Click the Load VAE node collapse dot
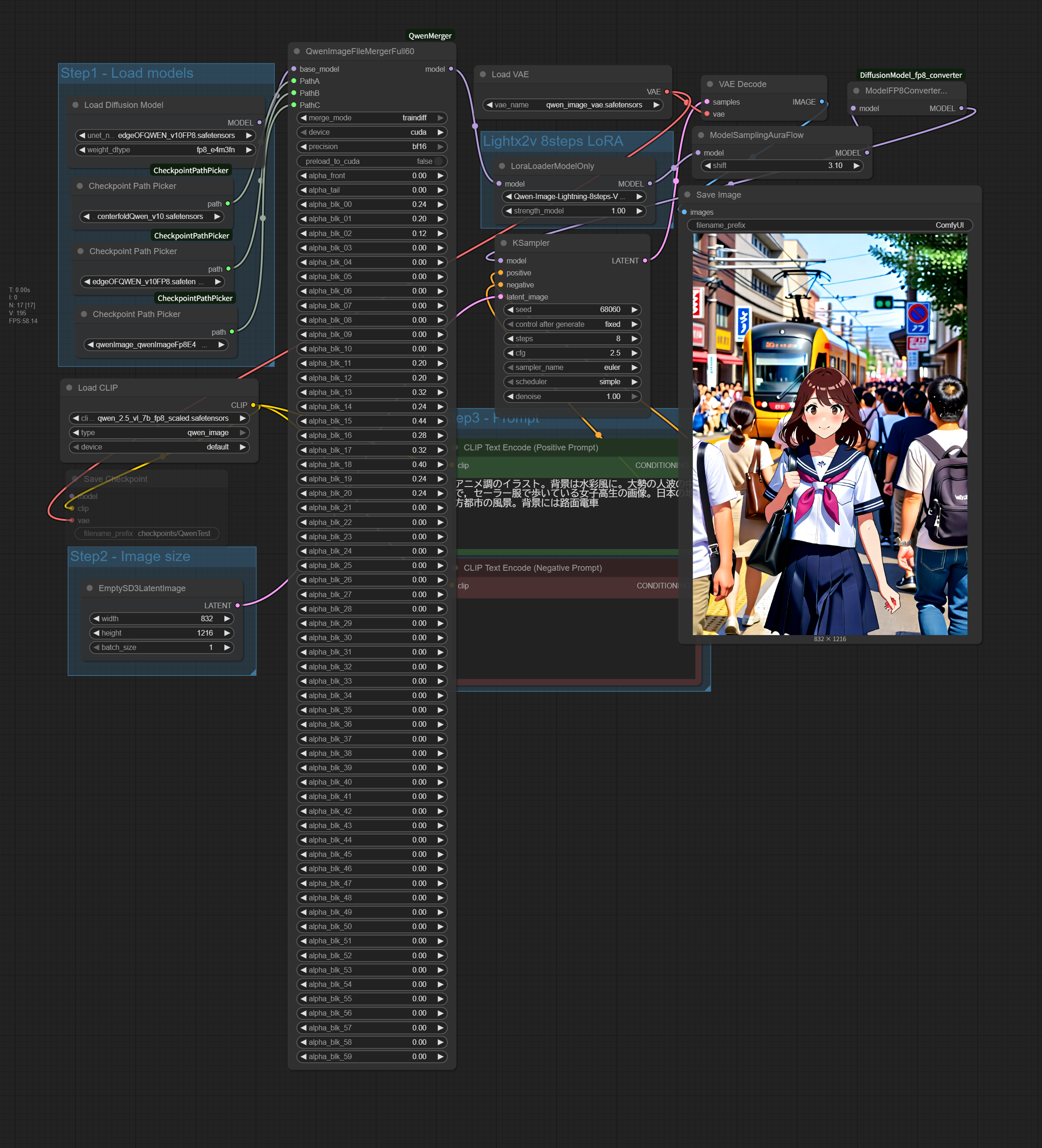Screen dimensions: 1042x1148 point(483,75)
